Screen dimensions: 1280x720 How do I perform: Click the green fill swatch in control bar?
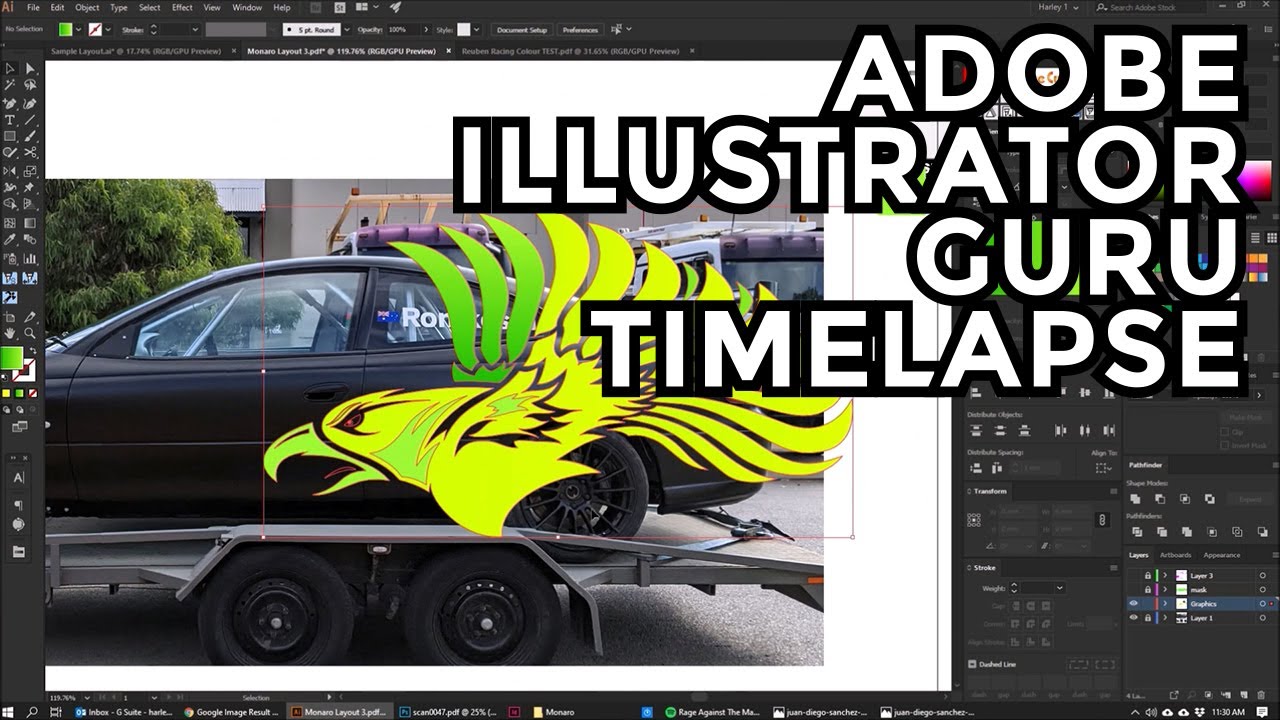pos(64,30)
